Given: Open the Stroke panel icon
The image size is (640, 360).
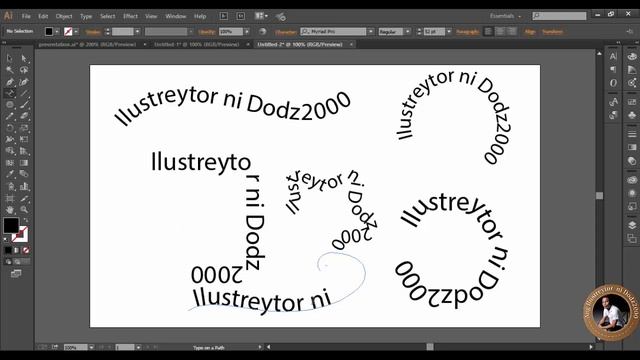Looking at the screenshot, I should click(632, 134).
